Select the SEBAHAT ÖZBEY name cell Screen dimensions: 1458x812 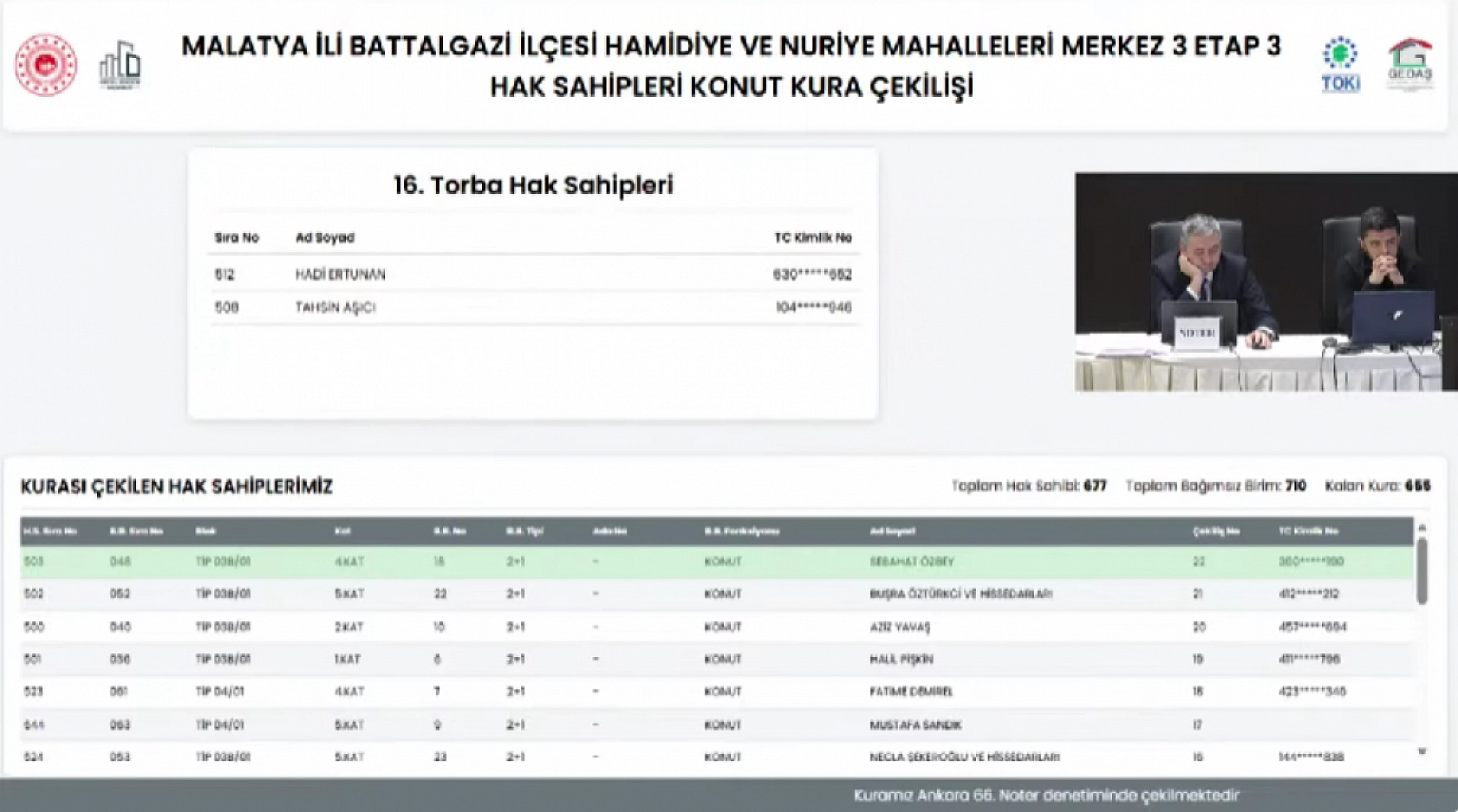[911, 562]
